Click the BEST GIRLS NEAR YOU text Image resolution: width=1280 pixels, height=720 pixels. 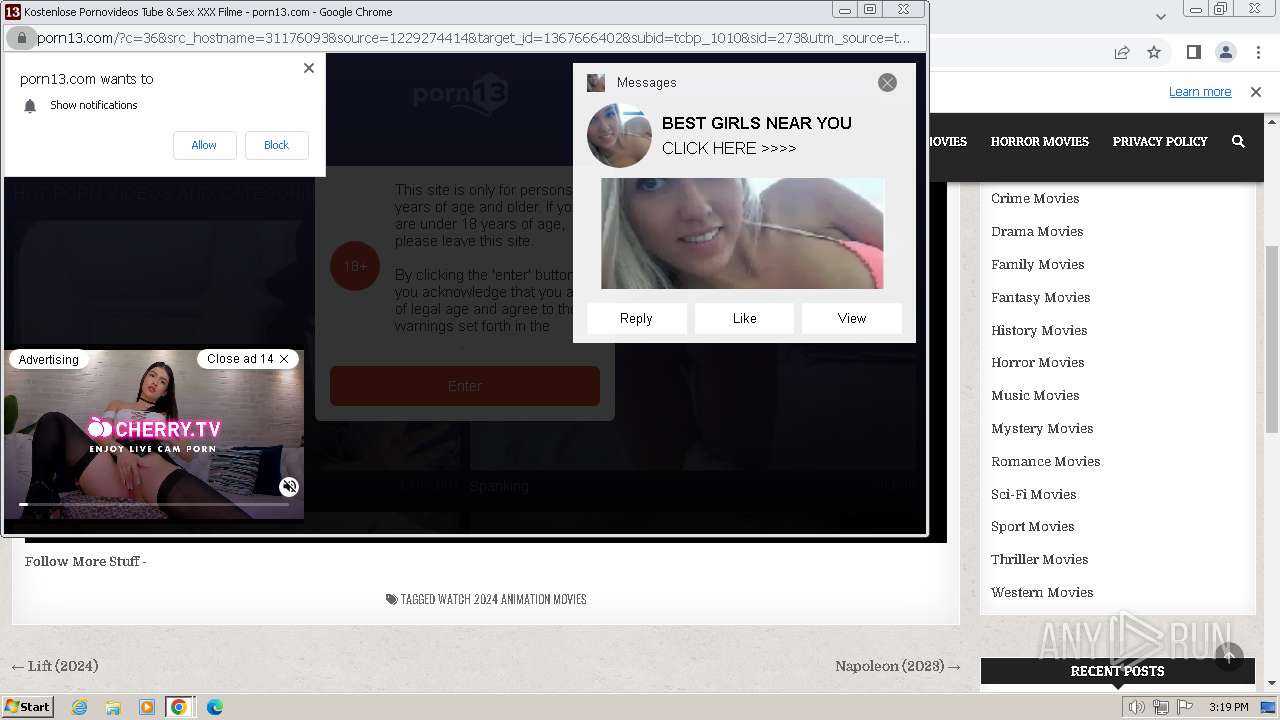tap(757, 123)
